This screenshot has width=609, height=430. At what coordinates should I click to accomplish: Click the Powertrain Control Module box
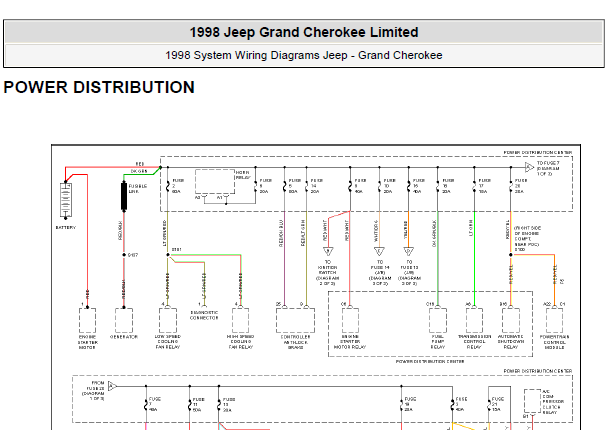pos(554,320)
